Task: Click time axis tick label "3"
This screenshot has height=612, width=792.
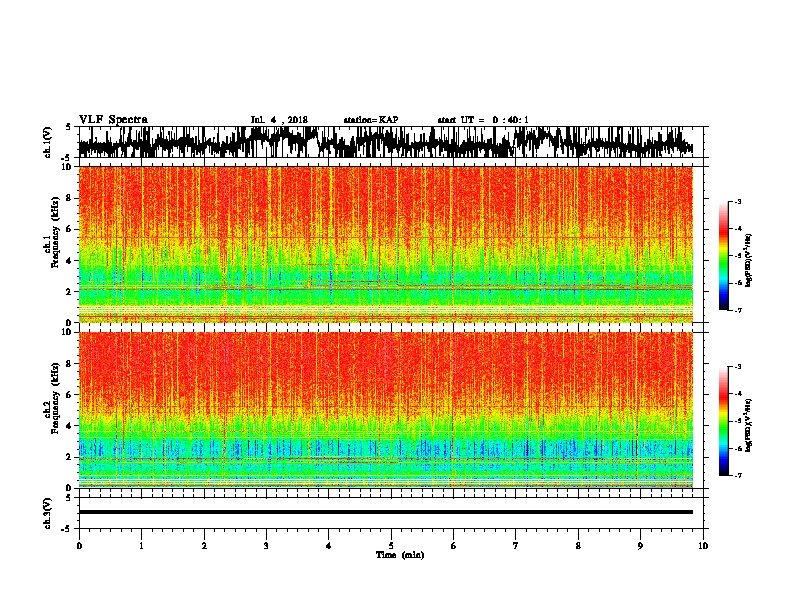Action: coord(266,546)
